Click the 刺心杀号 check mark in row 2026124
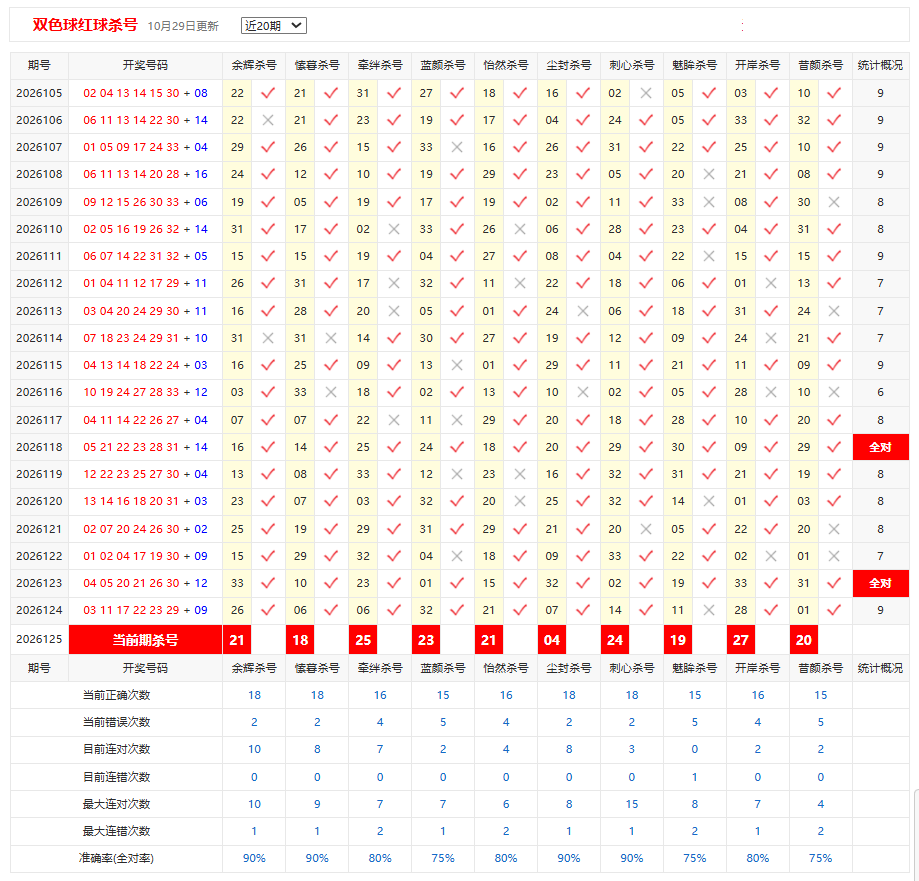 click(646, 610)
